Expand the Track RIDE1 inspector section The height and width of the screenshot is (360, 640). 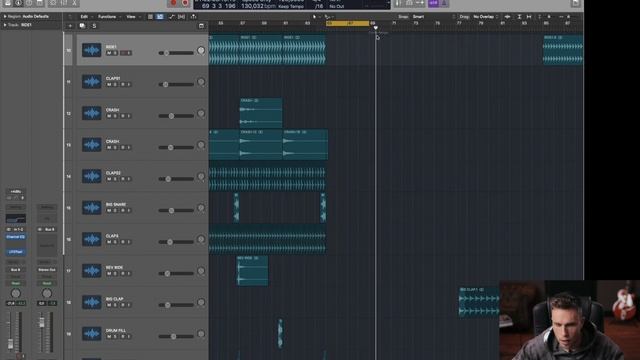click(x=5, y=25)
